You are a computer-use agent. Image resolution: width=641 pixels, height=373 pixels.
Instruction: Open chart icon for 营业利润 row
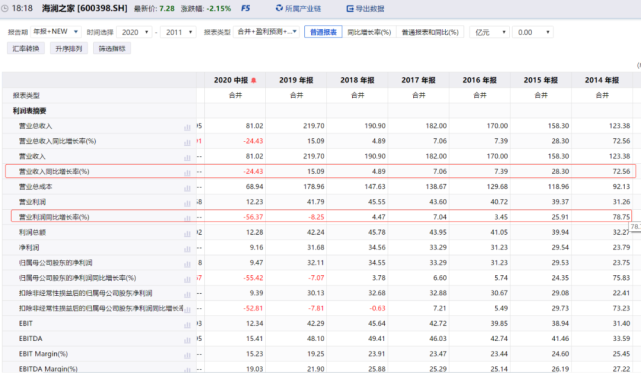coord(187,203)
